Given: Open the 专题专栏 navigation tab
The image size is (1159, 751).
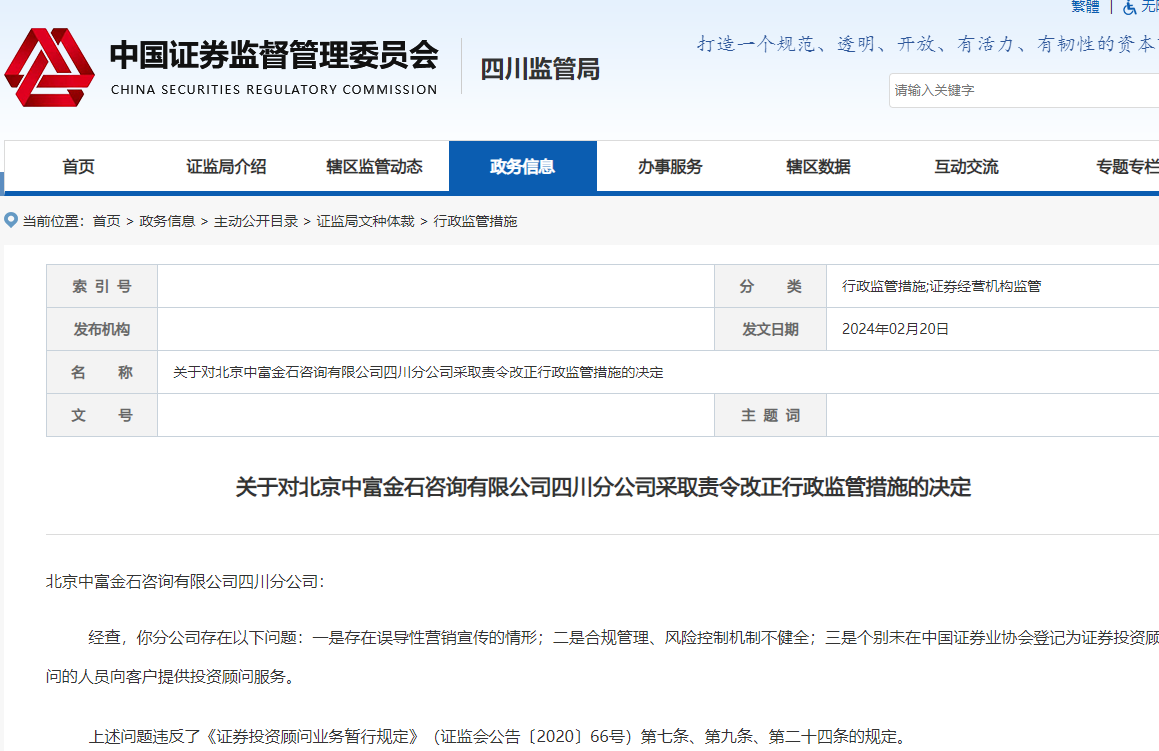Looking at the screenshot, I should pos(1127,167).
